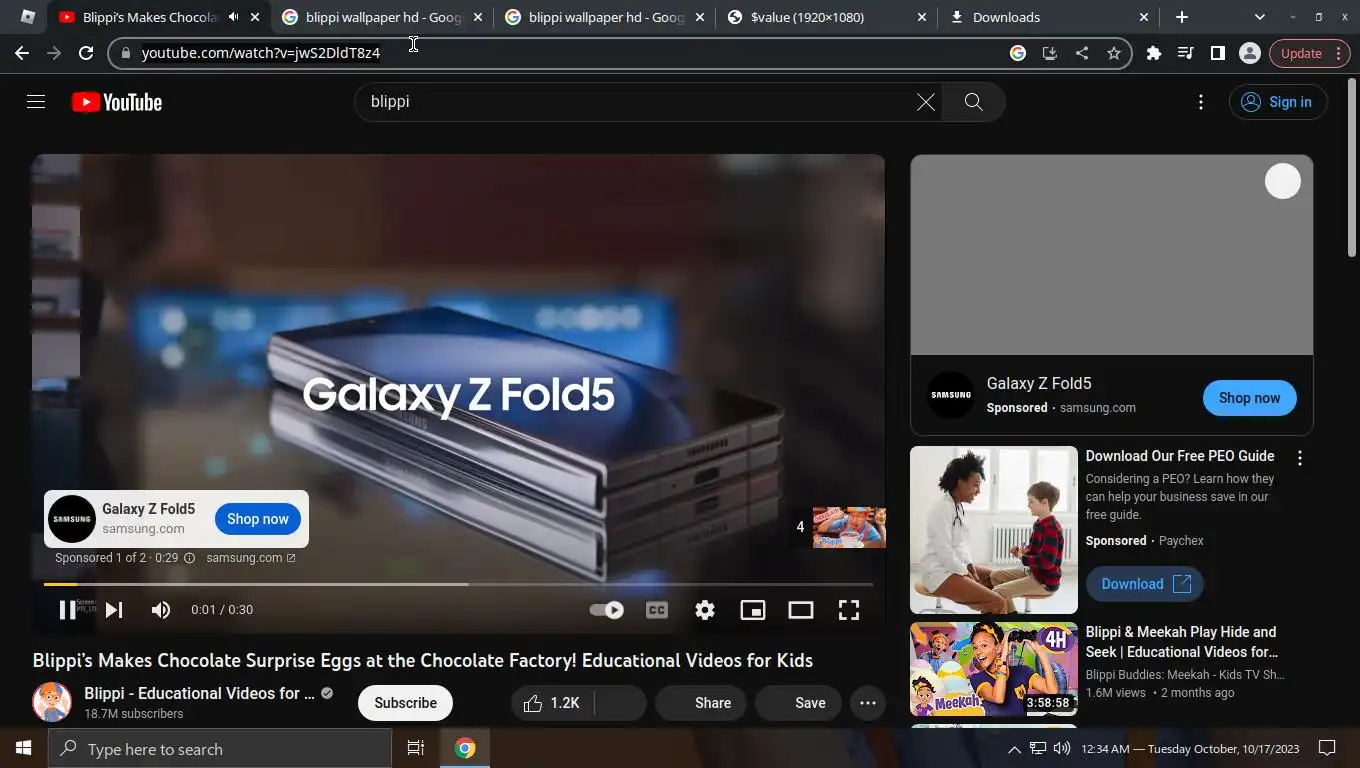Viewport: 1360px width, 768px height.
Task: Open options menu for Paychex ad
Action: pos(1300,458)
